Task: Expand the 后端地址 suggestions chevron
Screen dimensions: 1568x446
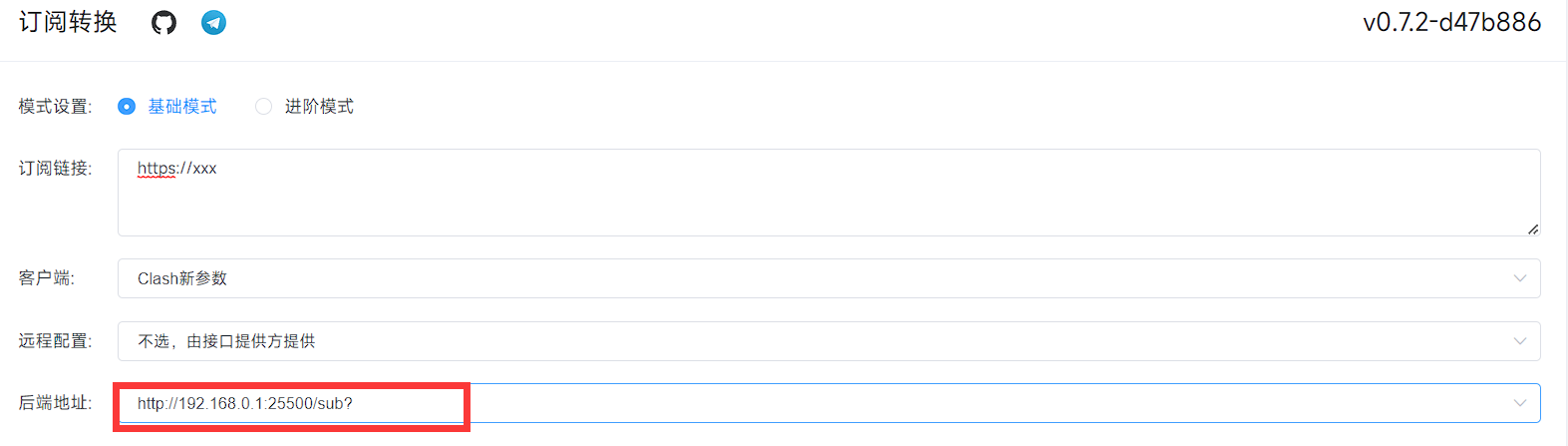Action: point(1519,403)
